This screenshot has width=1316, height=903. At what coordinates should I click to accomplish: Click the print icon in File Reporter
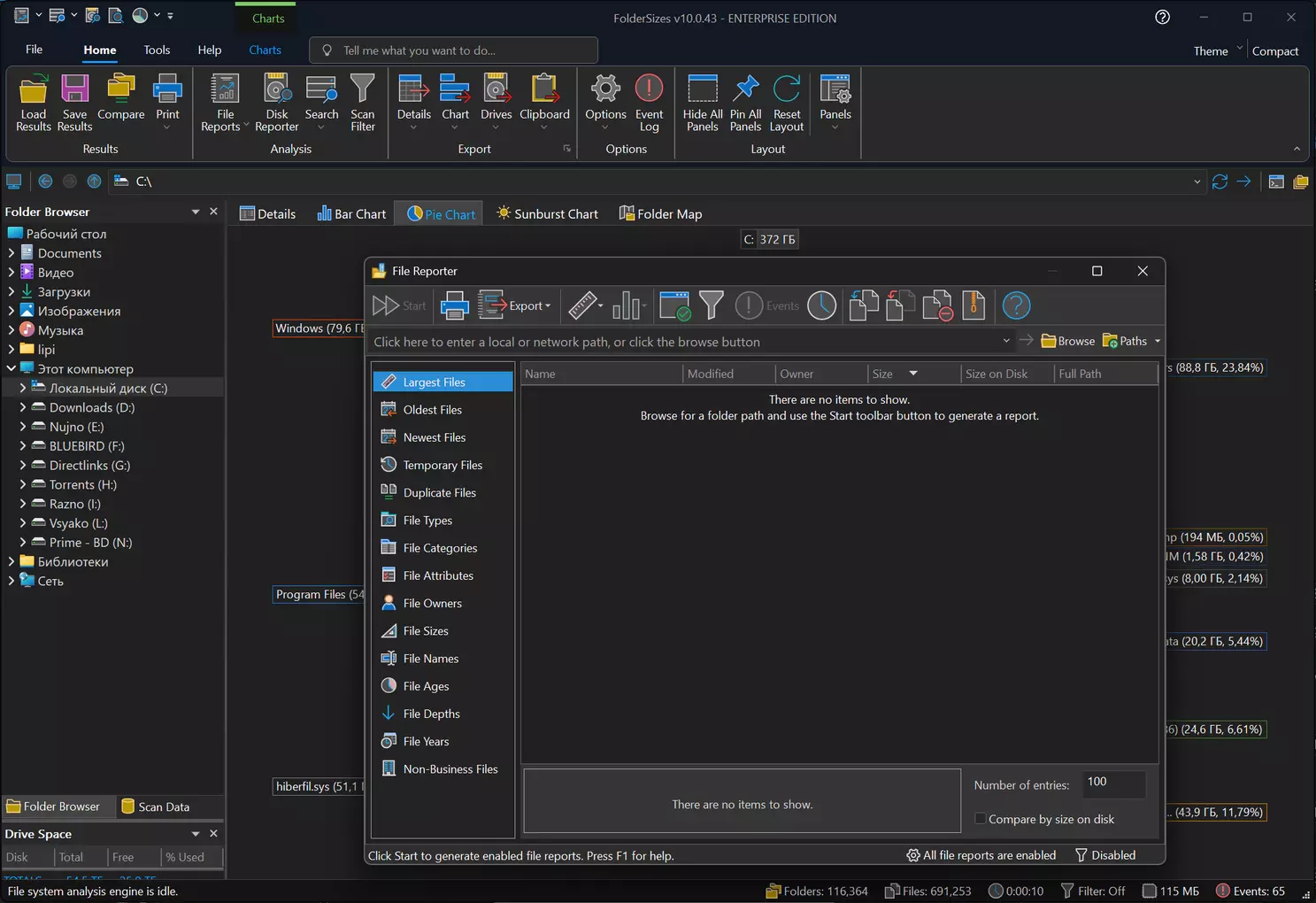coord(455,305)
